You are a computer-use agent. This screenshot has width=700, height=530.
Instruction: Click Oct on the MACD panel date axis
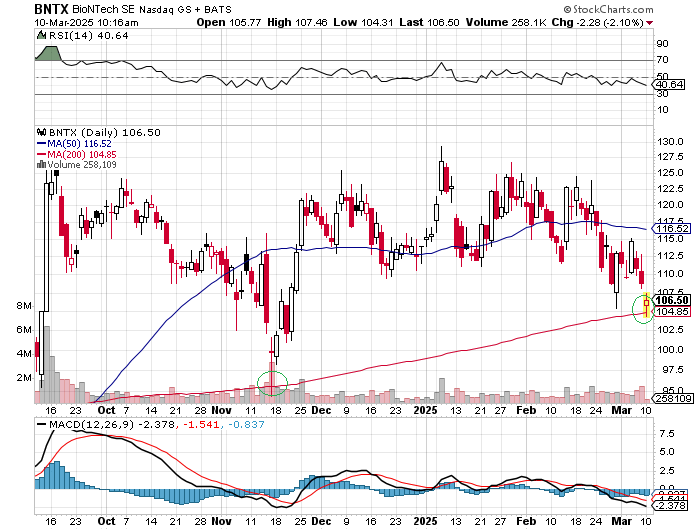106,522
